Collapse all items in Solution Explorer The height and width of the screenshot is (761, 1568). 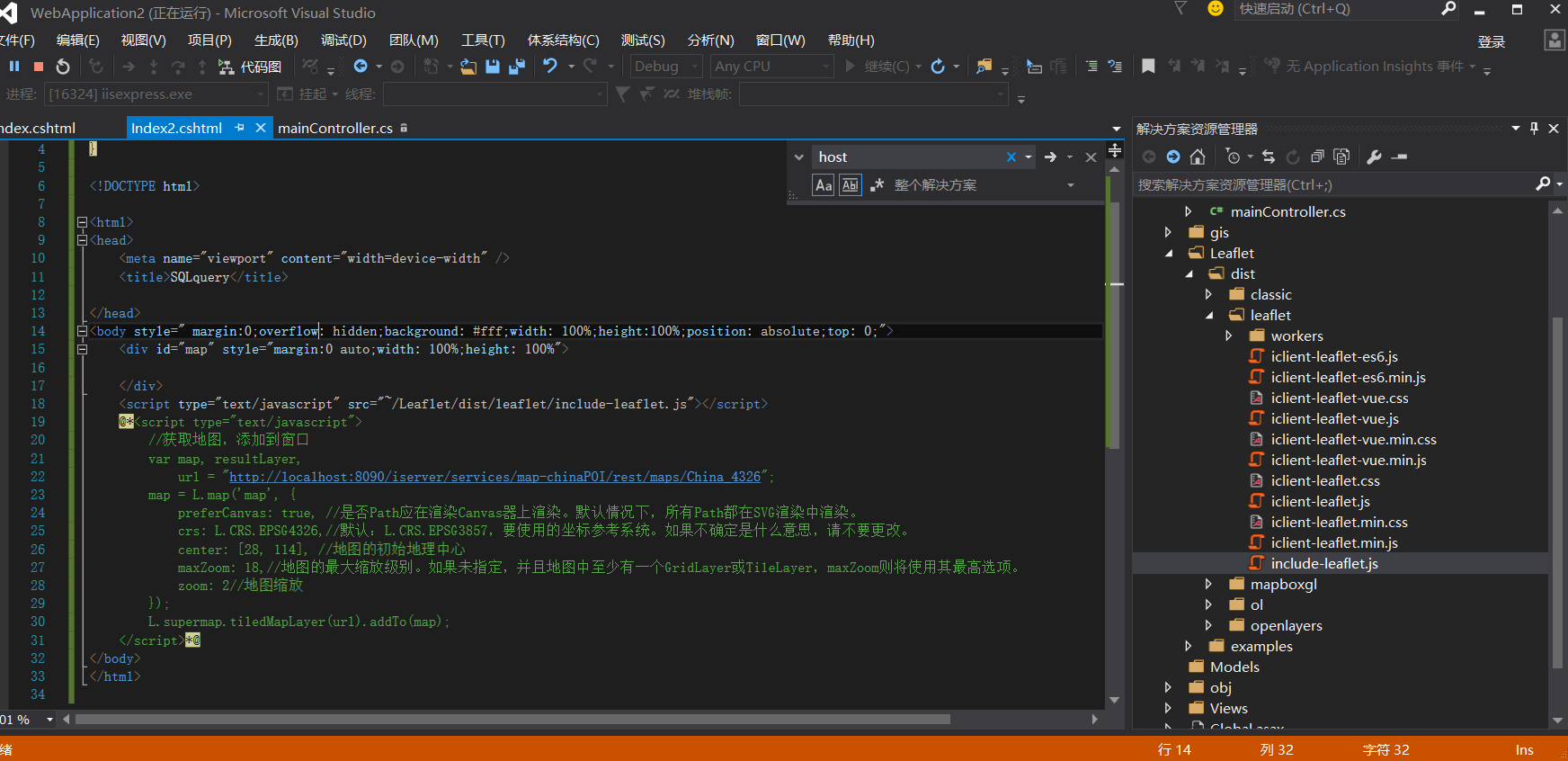[1317, 157]
